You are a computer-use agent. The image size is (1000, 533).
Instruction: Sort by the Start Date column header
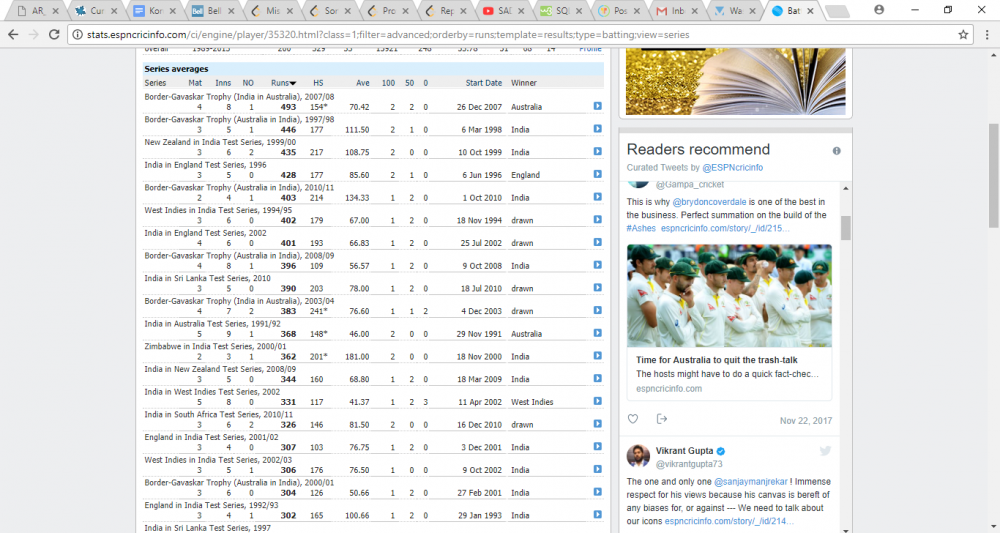pos(483,83)
